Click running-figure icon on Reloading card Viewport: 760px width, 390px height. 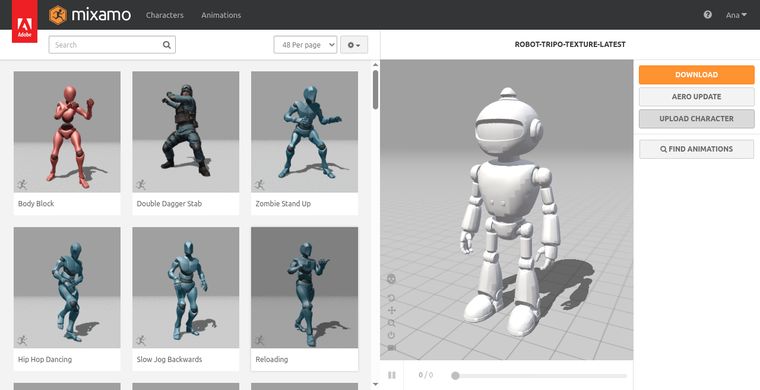[x=260, y=340]
